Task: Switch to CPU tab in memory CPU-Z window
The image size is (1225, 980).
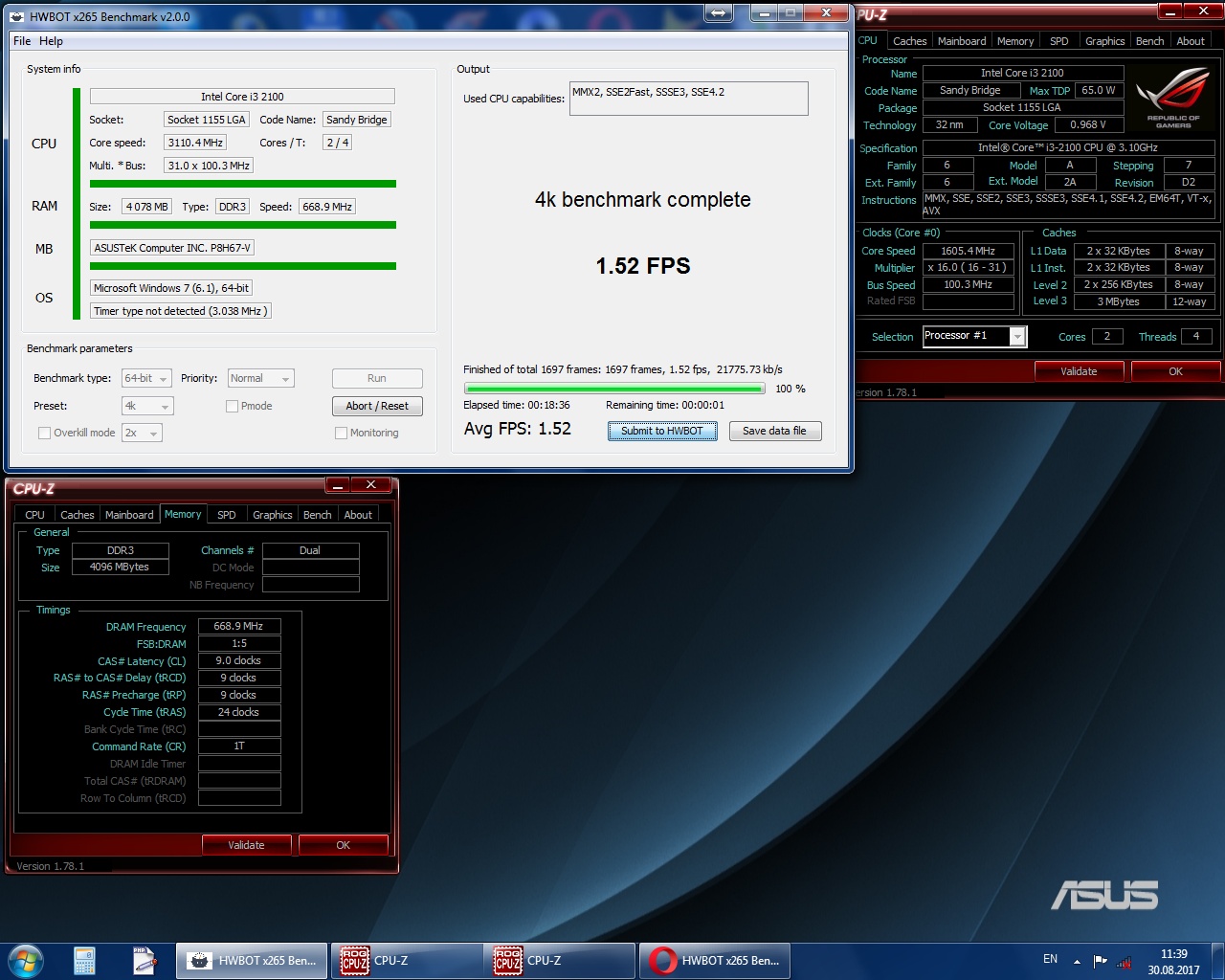Action: (35, 515)
